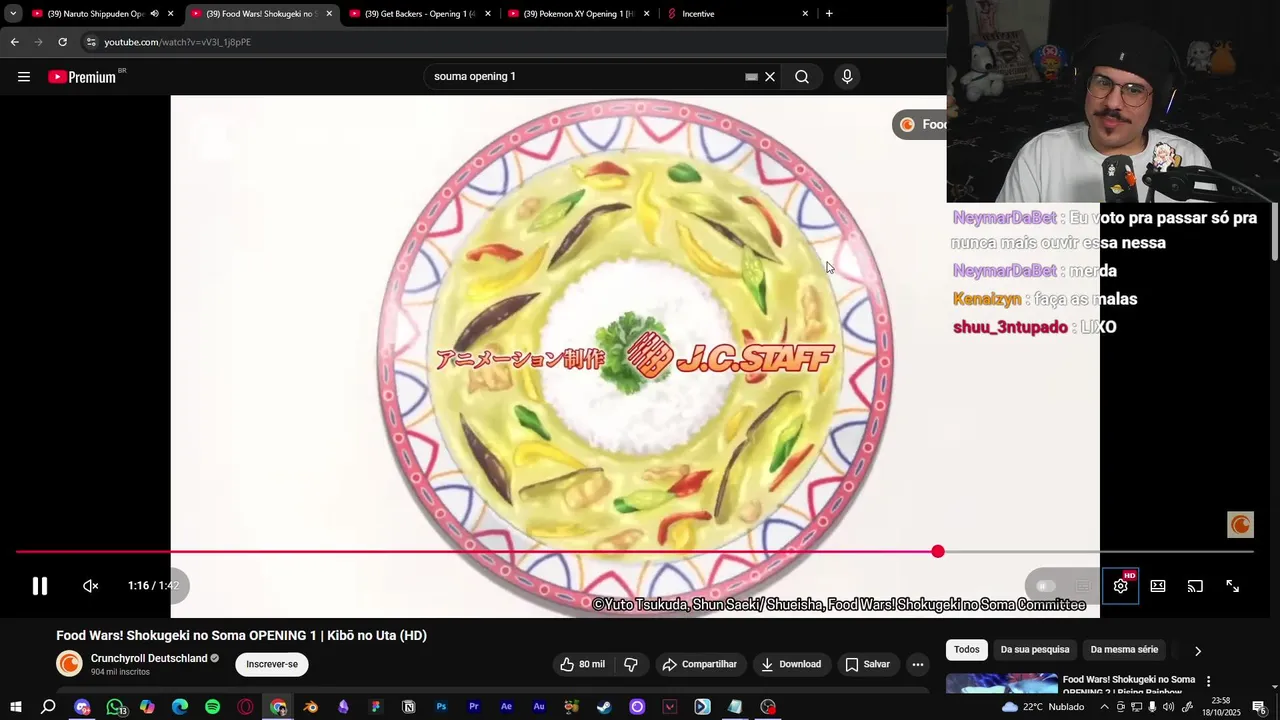Download the video
Screen dimensions: 1280x720
click(x=791, y=664)
